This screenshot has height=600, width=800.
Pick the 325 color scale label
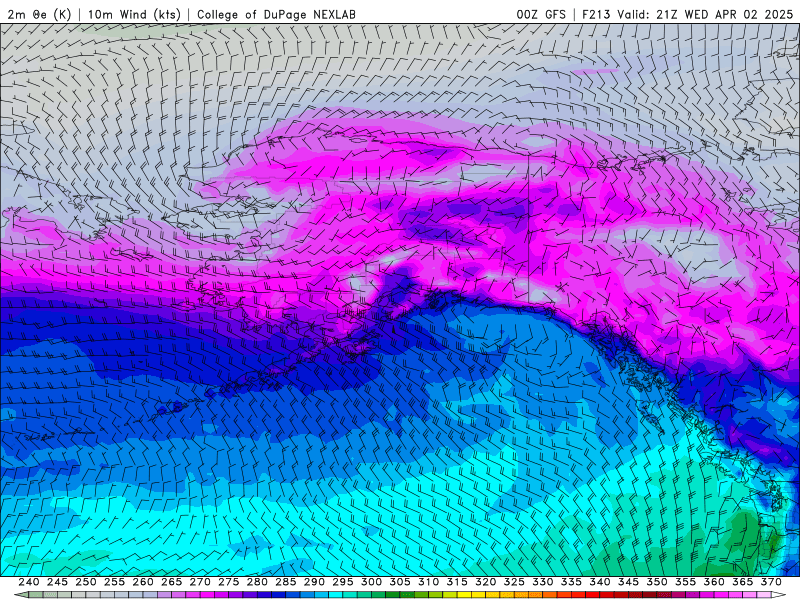tap(514, 582)
